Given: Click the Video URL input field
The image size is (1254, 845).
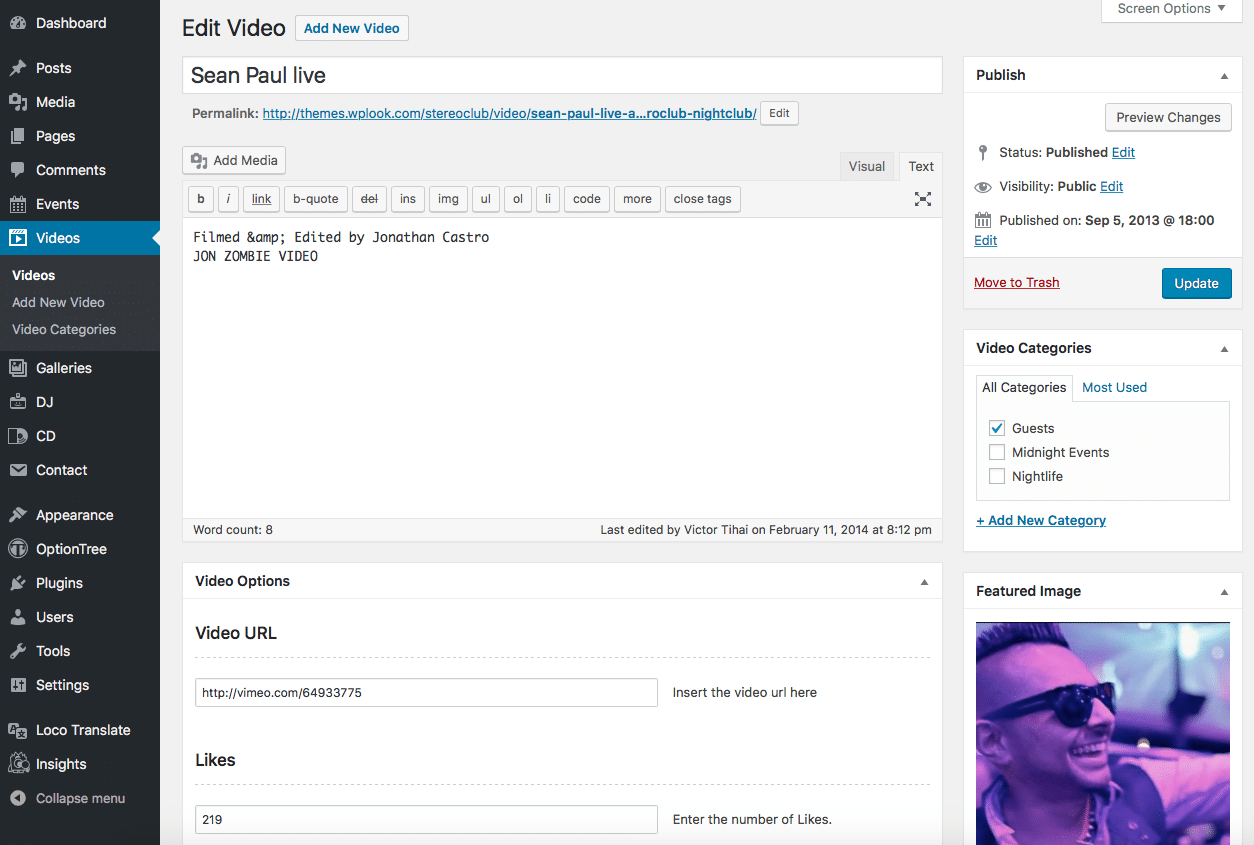Looking at the screenshot, I should (426, 692).
